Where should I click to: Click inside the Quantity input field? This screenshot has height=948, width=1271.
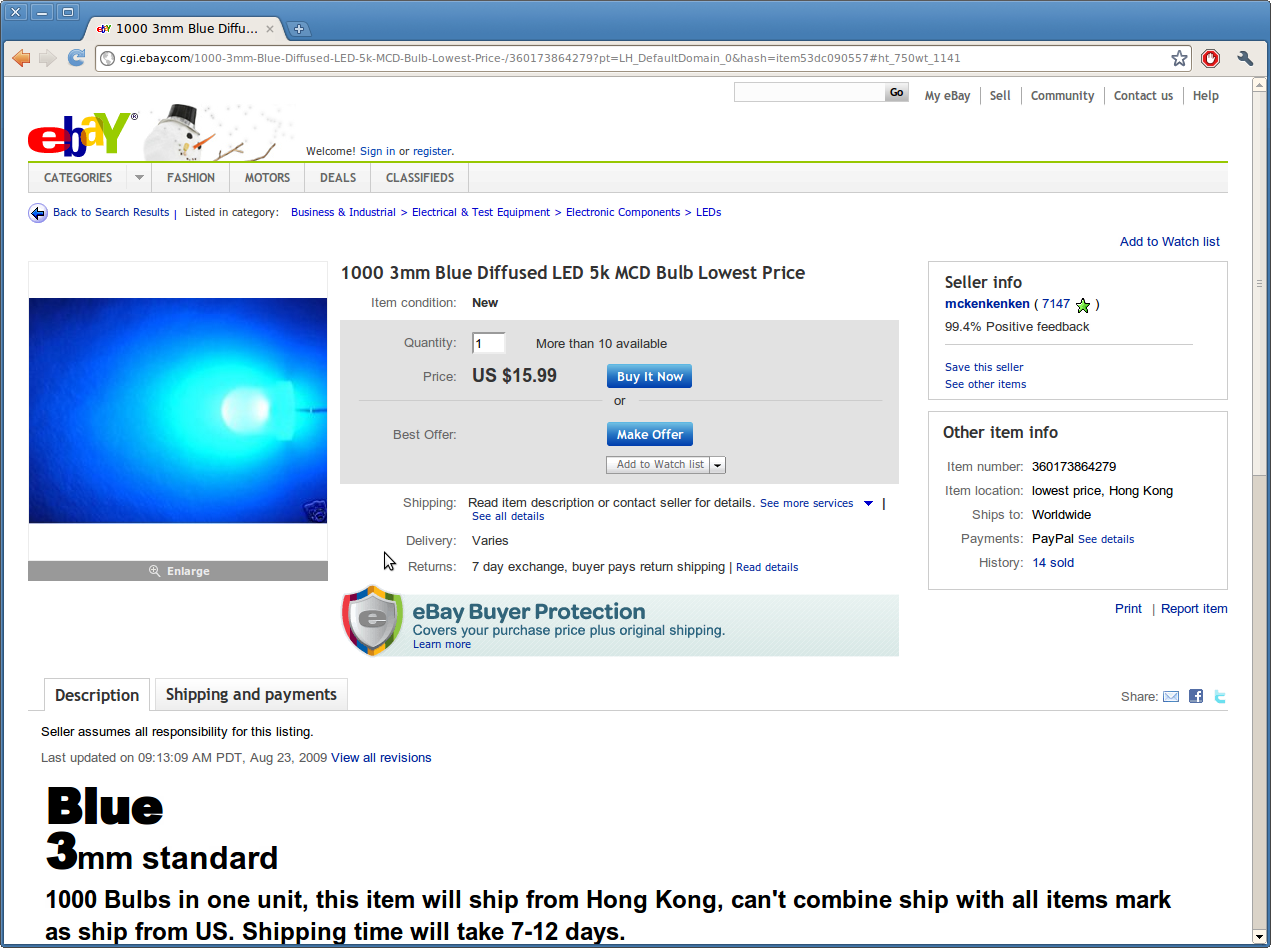pyautogui.click(x=488, y=343)
